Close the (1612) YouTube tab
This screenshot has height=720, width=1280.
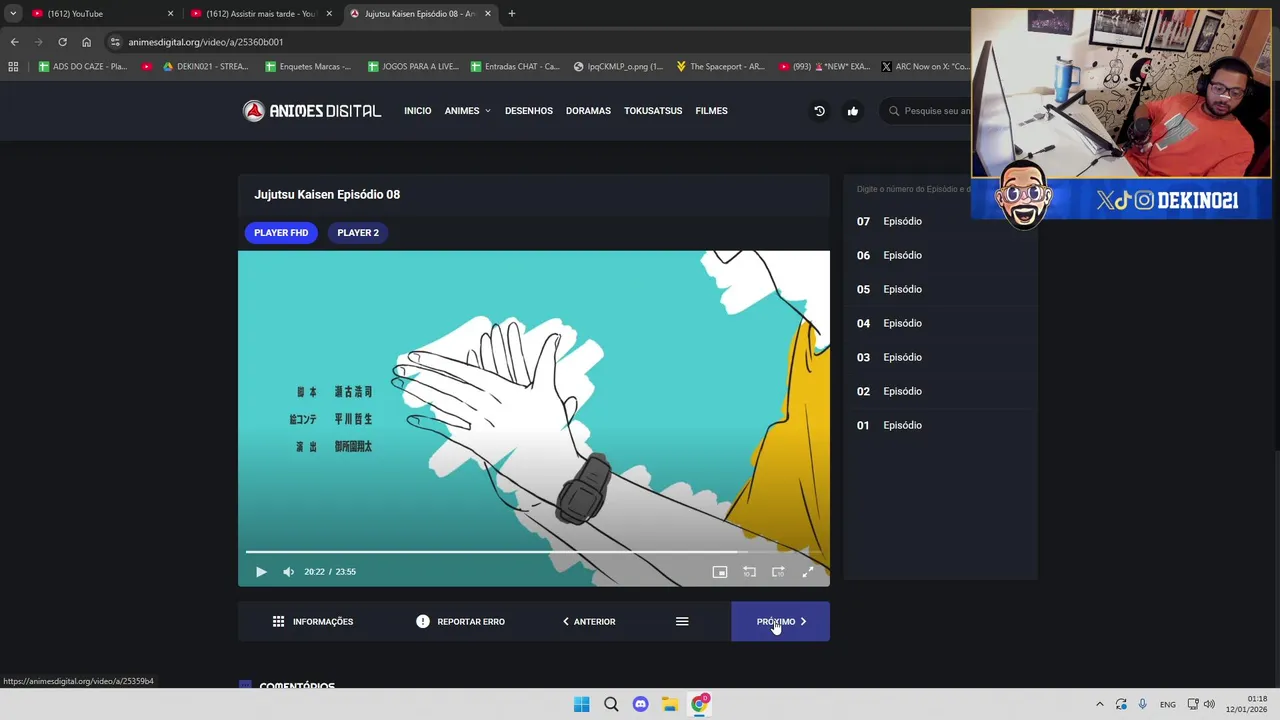point(170,14)
